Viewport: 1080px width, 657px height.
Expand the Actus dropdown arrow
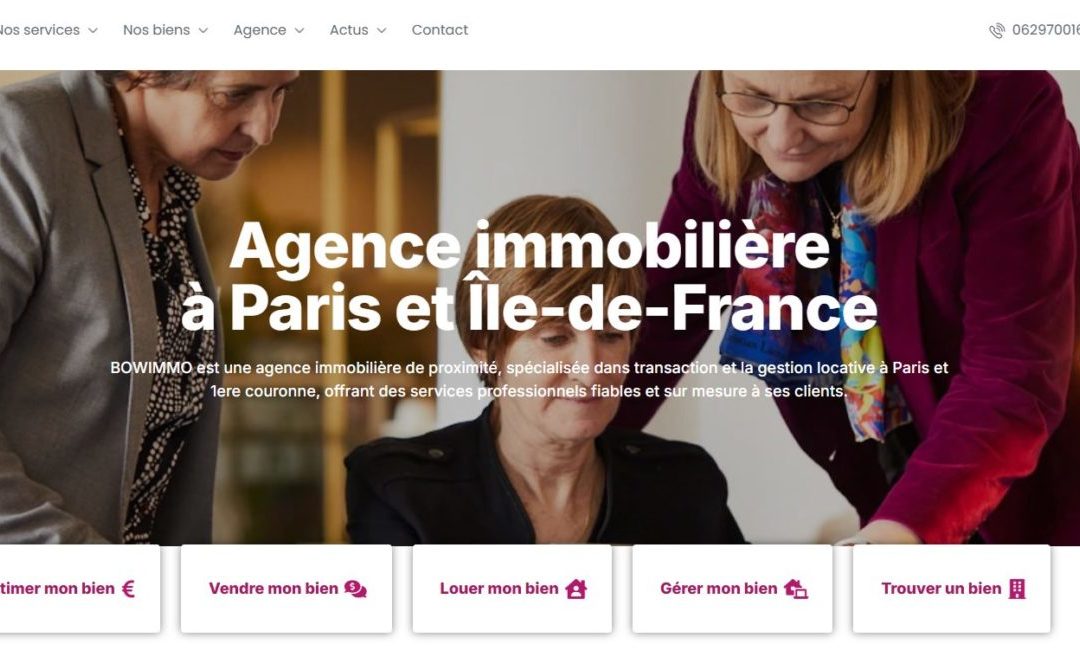(x=381, y=30)
